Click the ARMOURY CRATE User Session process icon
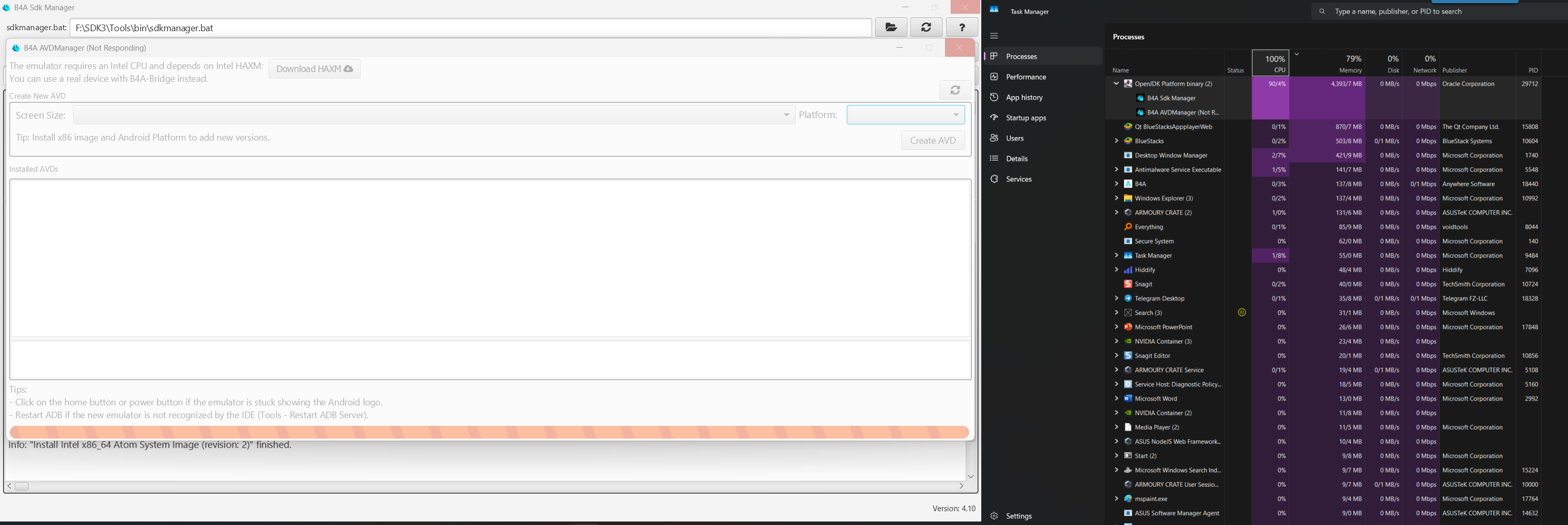This screenshot has height=525, width=1568. 1128,485
